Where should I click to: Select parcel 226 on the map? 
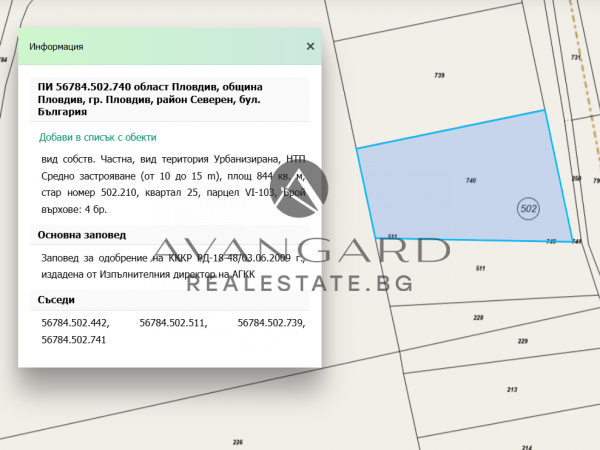(237, 441)
